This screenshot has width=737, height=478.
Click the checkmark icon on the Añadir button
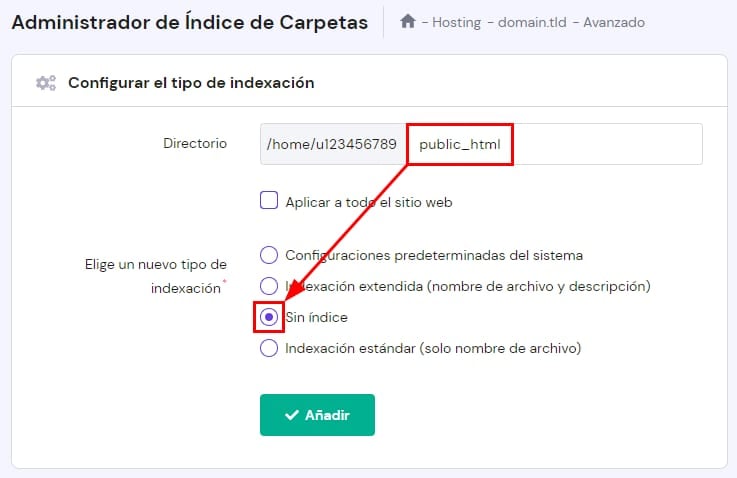tap(292, 415)
